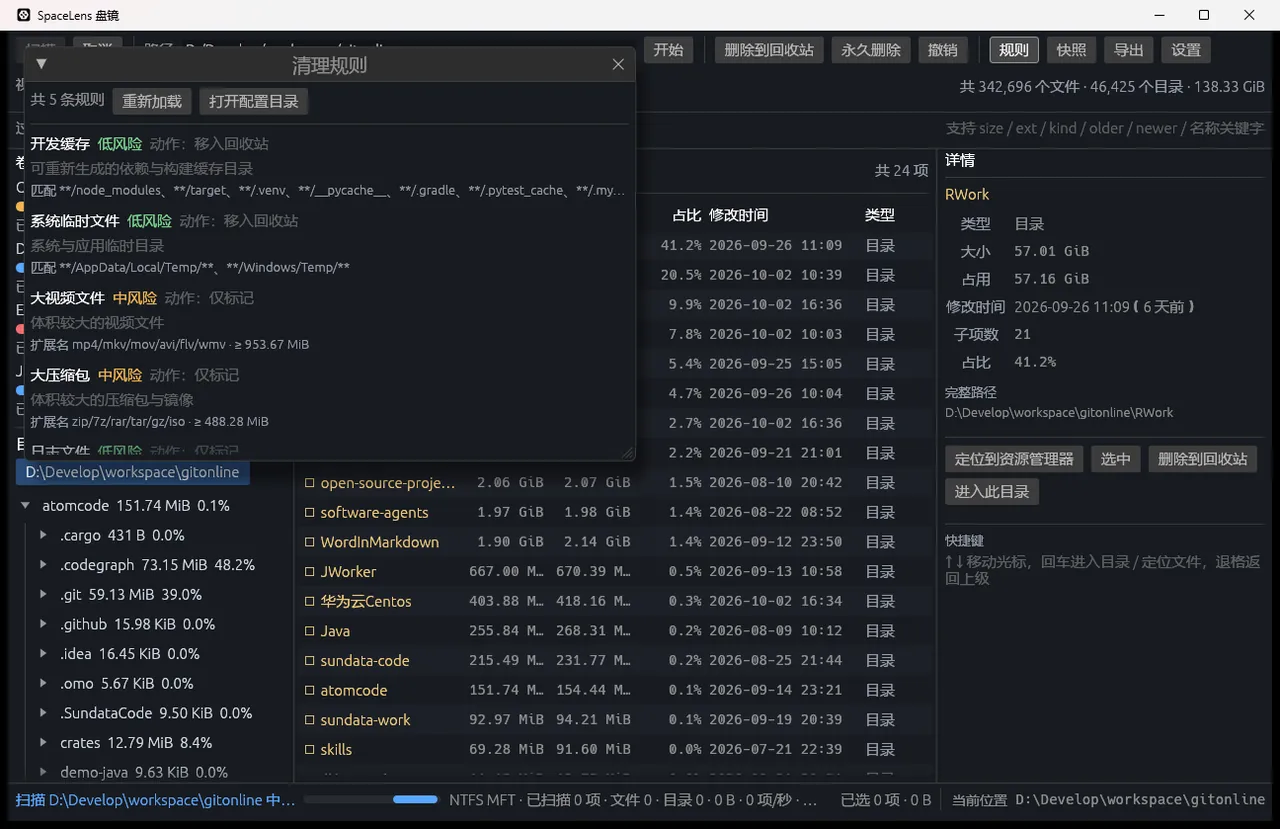
Task: Tick the checkbox beside open-source-proje… folder
Action: point(310,483)
